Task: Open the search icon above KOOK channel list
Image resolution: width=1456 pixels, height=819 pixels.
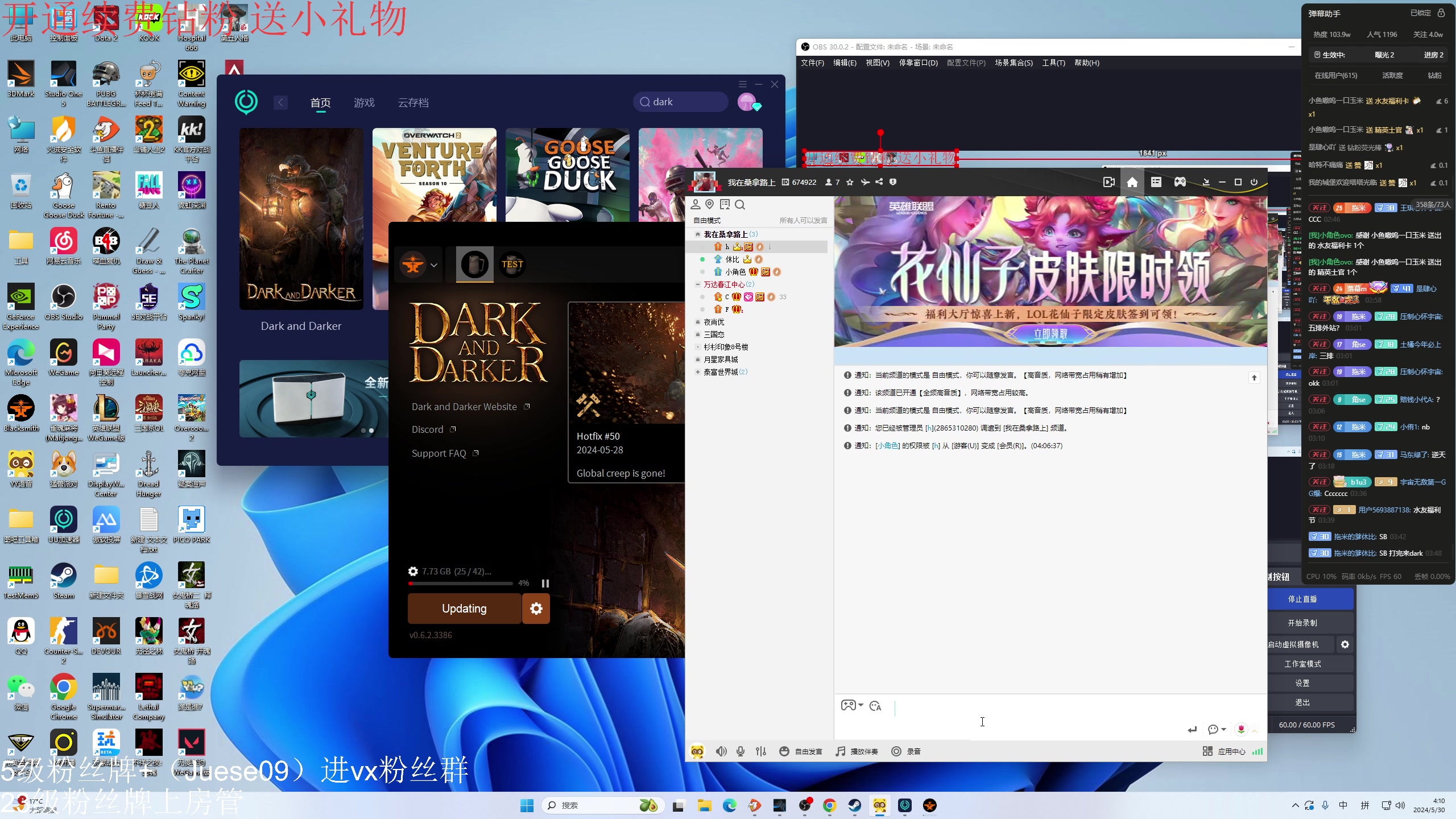Action: click(x=740, y=204)
